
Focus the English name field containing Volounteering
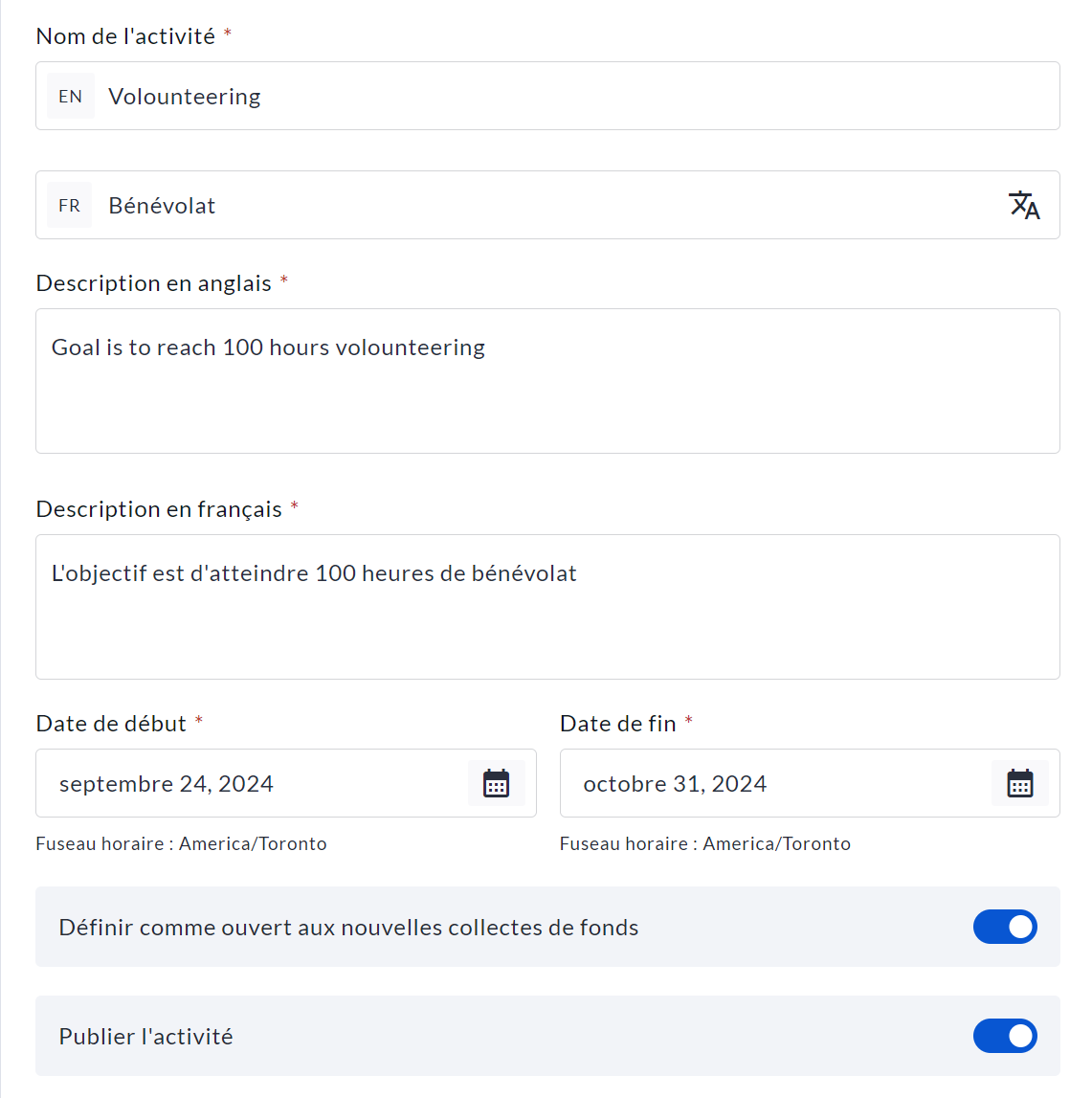[x=574, y=96]
